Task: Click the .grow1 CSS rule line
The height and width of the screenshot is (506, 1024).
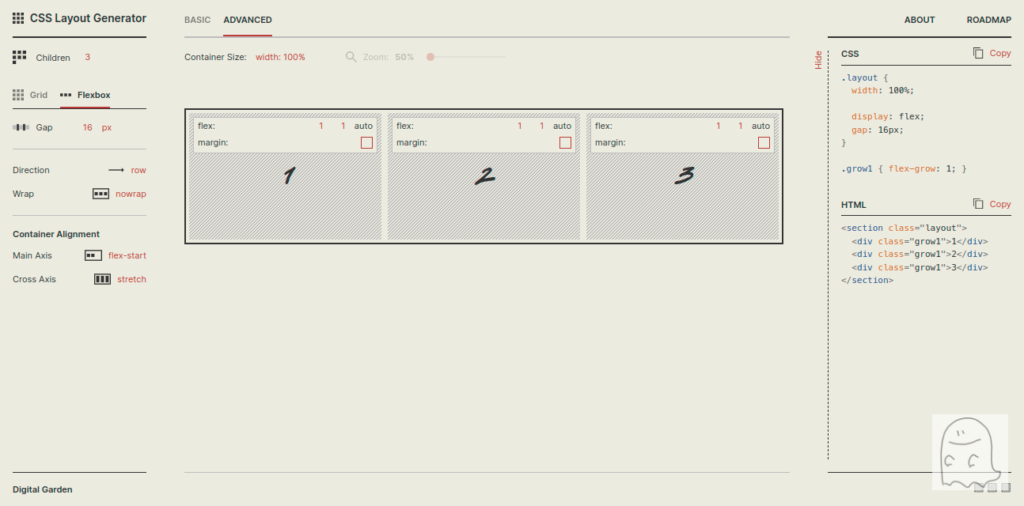Action: tap(904, 168)
